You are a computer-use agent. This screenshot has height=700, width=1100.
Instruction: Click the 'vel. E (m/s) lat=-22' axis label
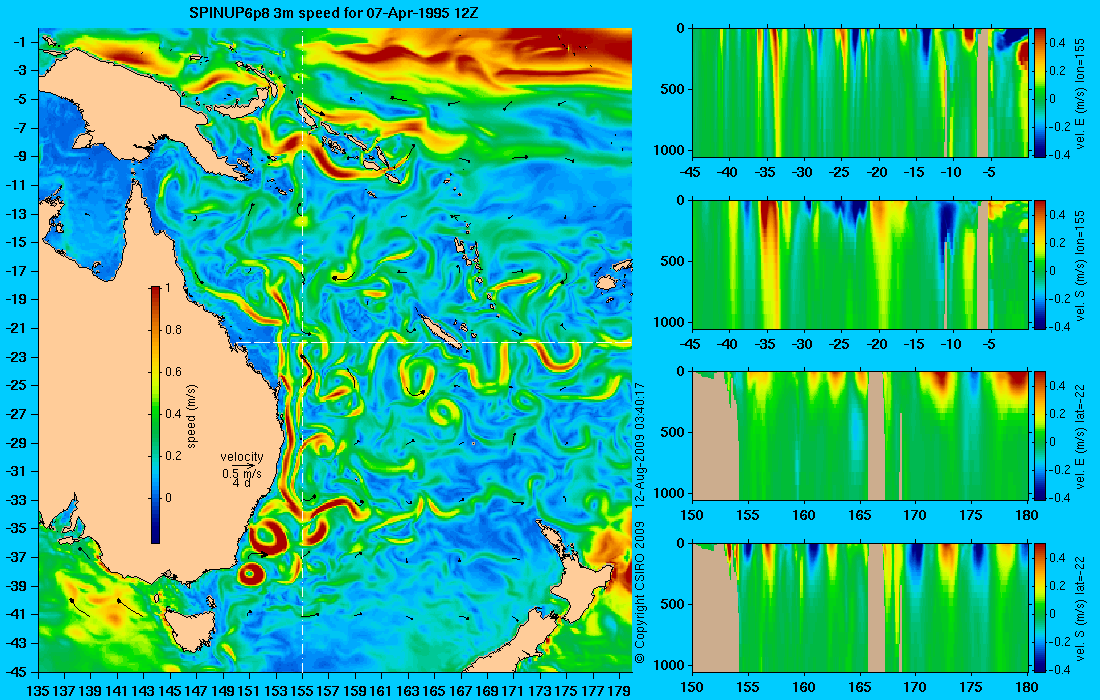point(1080,436)
